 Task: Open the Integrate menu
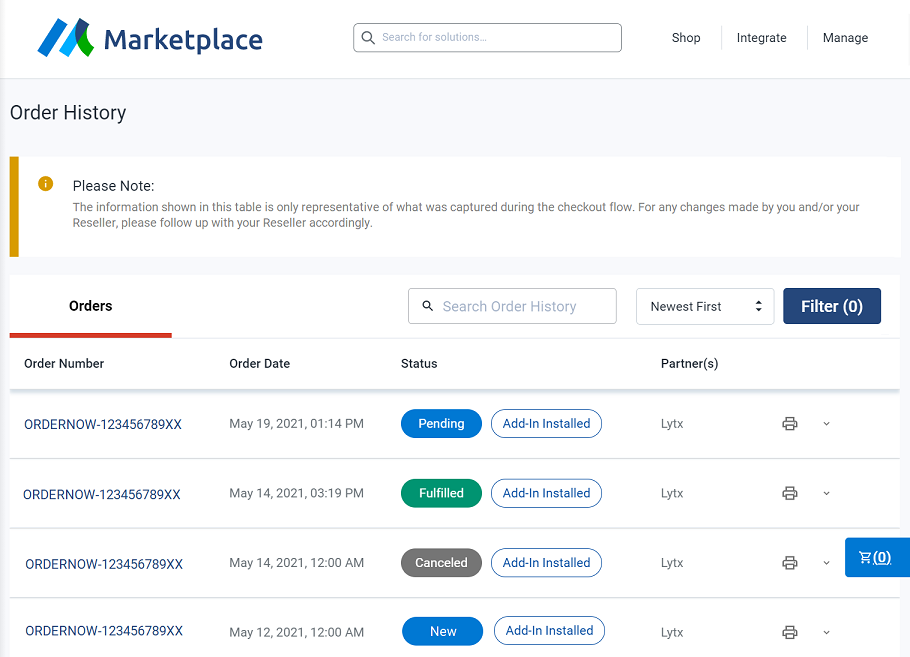pyautogui.click(x=761, y=38)
